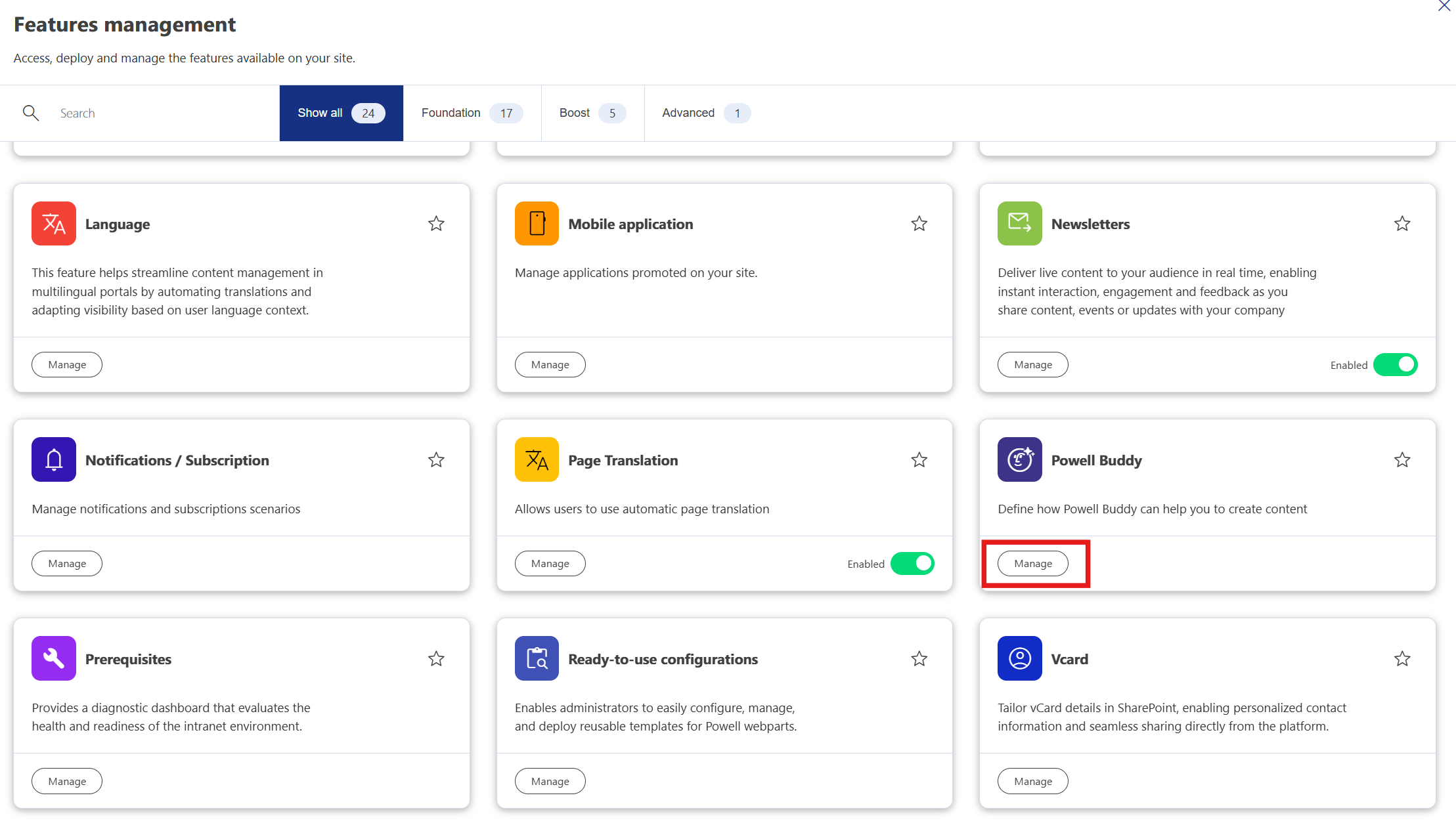Click 'Allows users to use automatic page translation'
Screen dimensions: 1456x827
pos(642,509)
